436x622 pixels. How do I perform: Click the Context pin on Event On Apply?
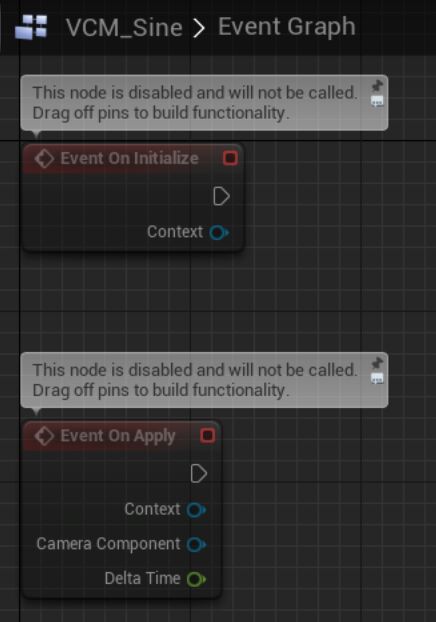(196, 510)
